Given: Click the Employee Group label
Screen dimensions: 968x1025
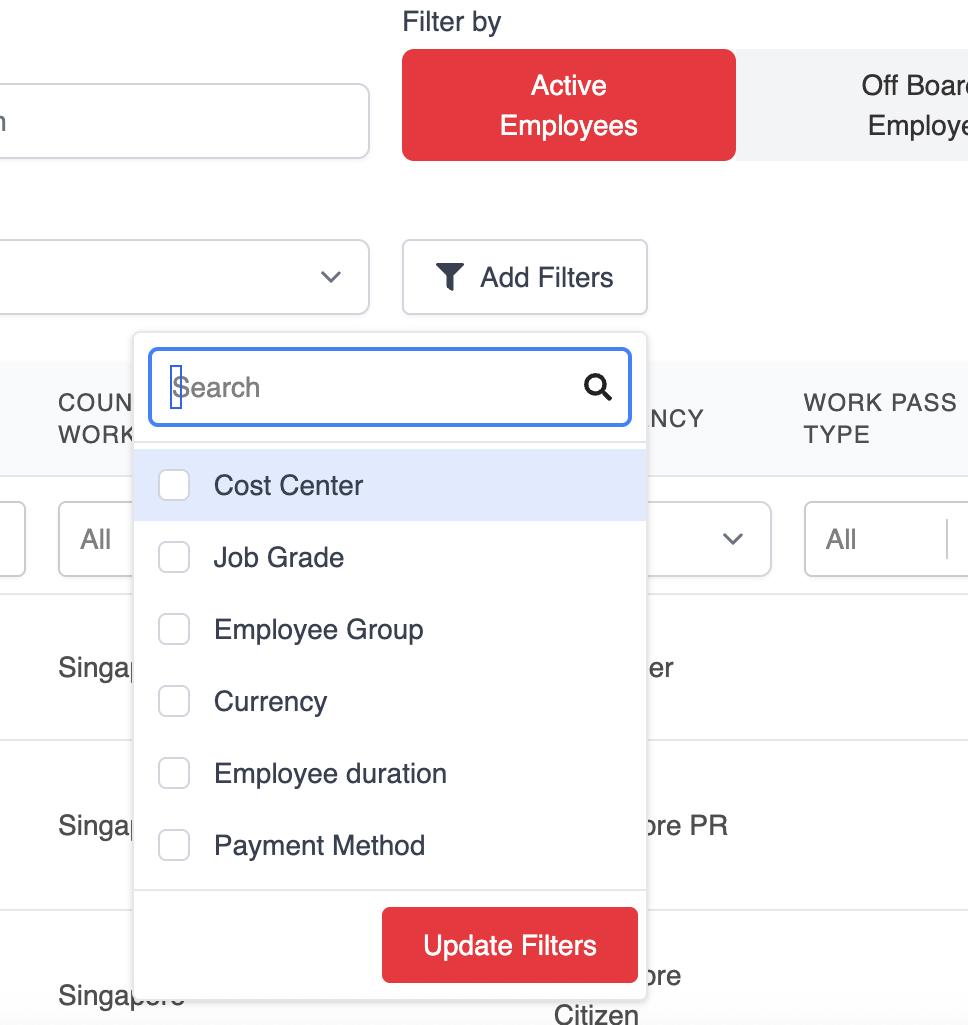Looking at the screenshot, I should click(x=319, y=630).
